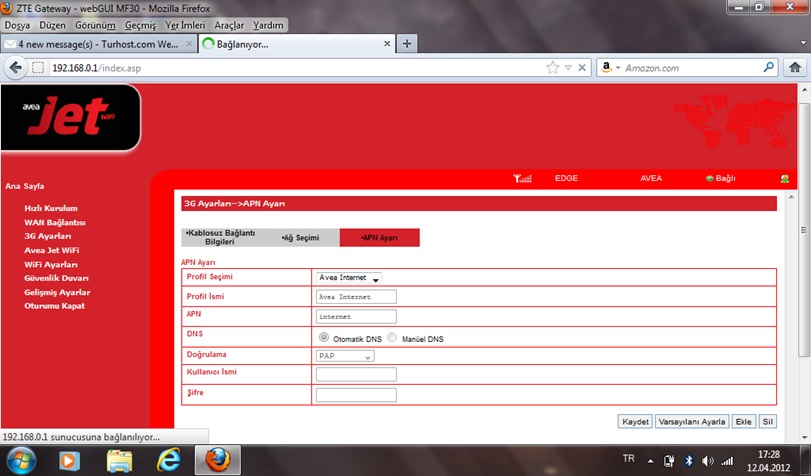Click Oturumu Kapat to log out
Viewport: 811px width, 476px height.
54,306
